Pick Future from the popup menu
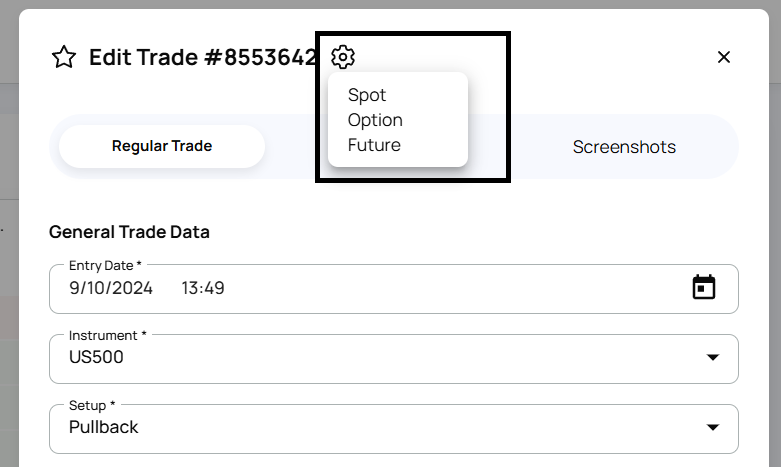Viewport: 781px width, 467px height. coord(374,145)
